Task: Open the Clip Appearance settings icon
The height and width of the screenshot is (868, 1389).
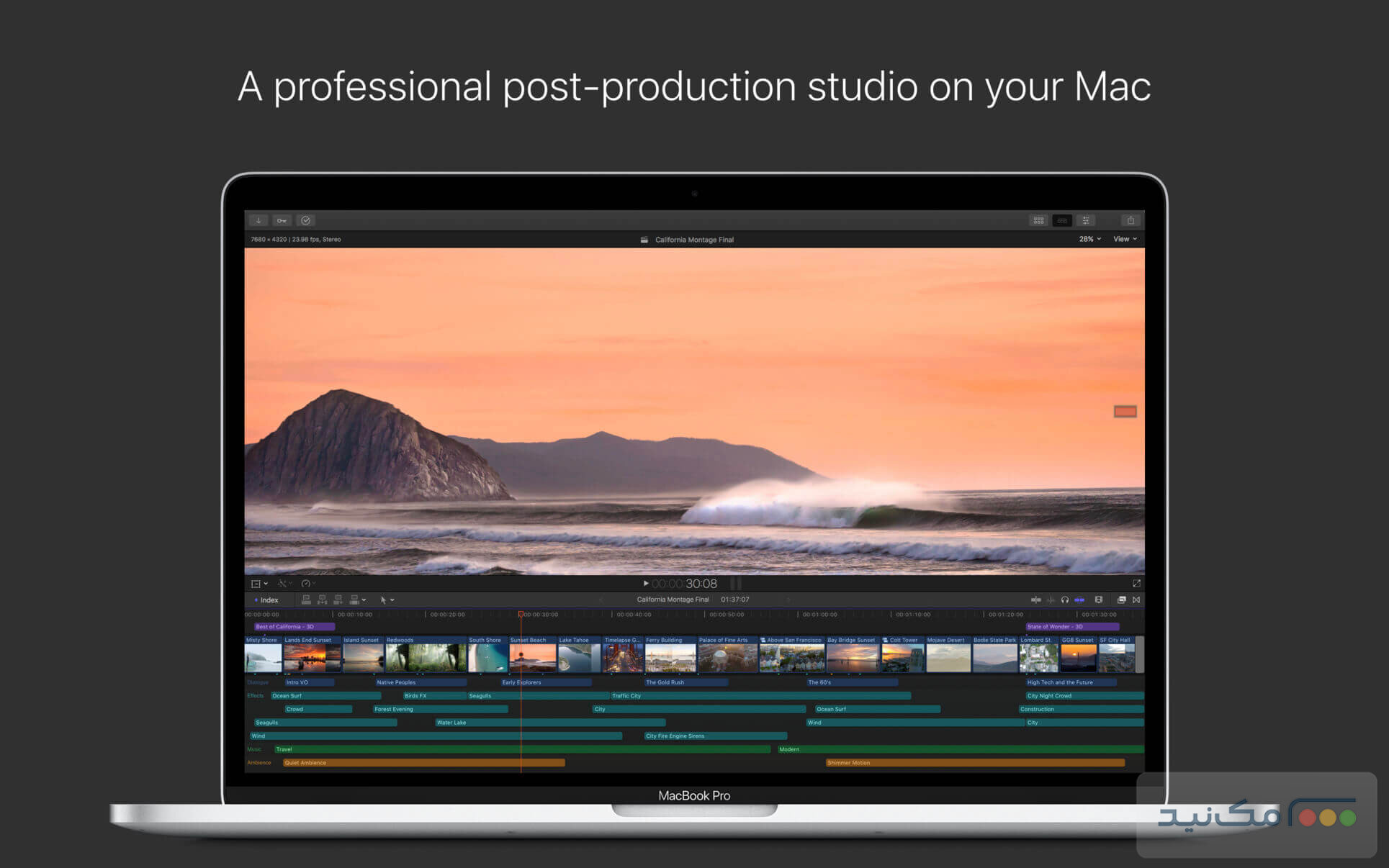Action: click(1099, 600)
